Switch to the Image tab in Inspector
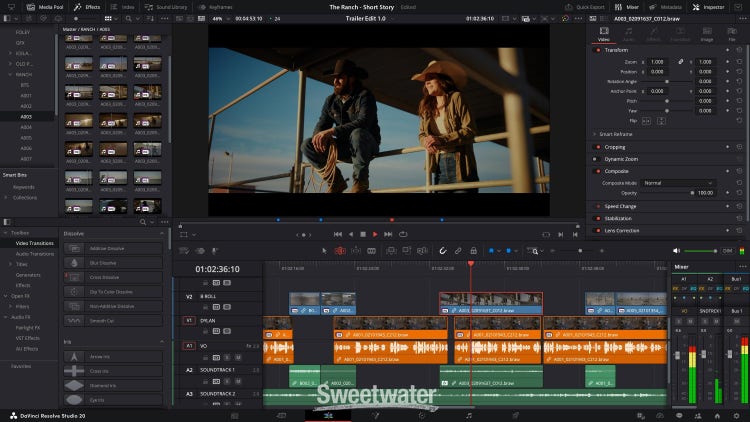The image size is (750, 422). [706, 33]
